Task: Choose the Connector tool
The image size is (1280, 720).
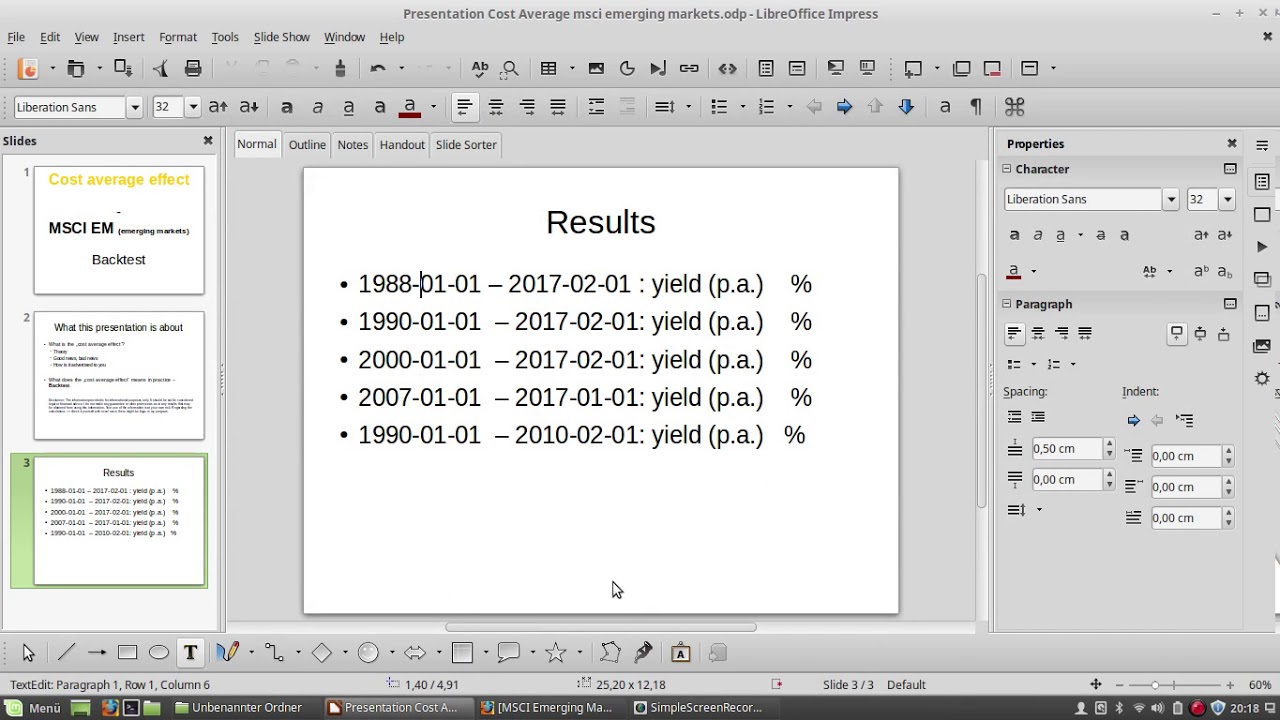Action: 274,653
